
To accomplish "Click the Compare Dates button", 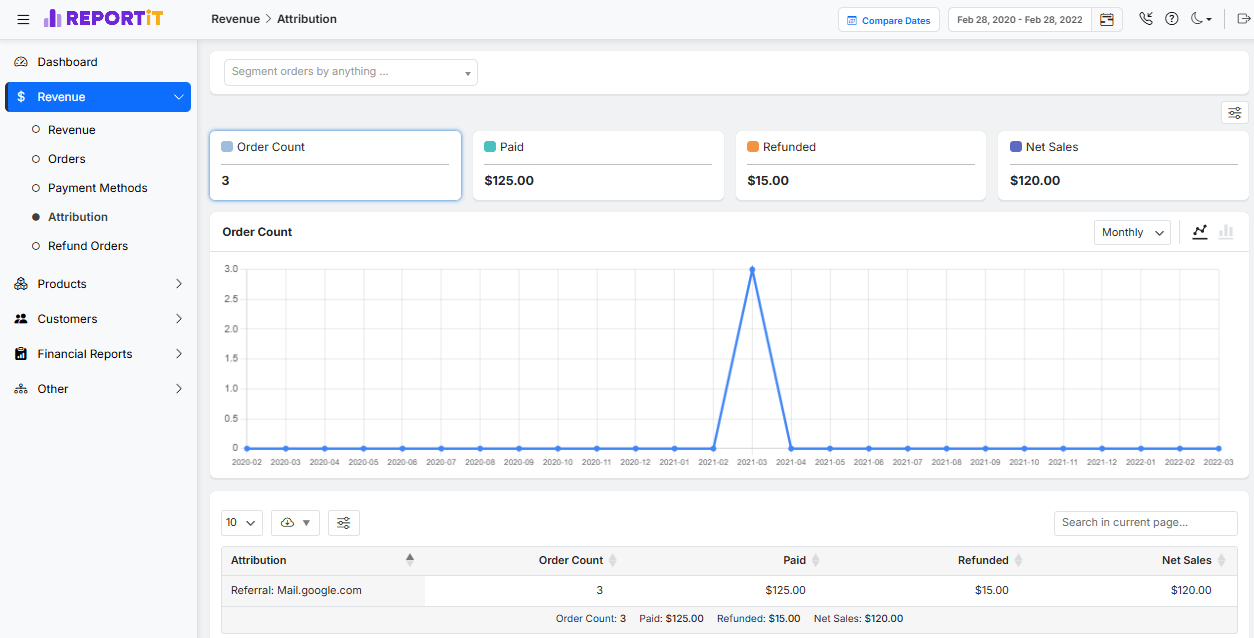I will [x=888, y=20].
